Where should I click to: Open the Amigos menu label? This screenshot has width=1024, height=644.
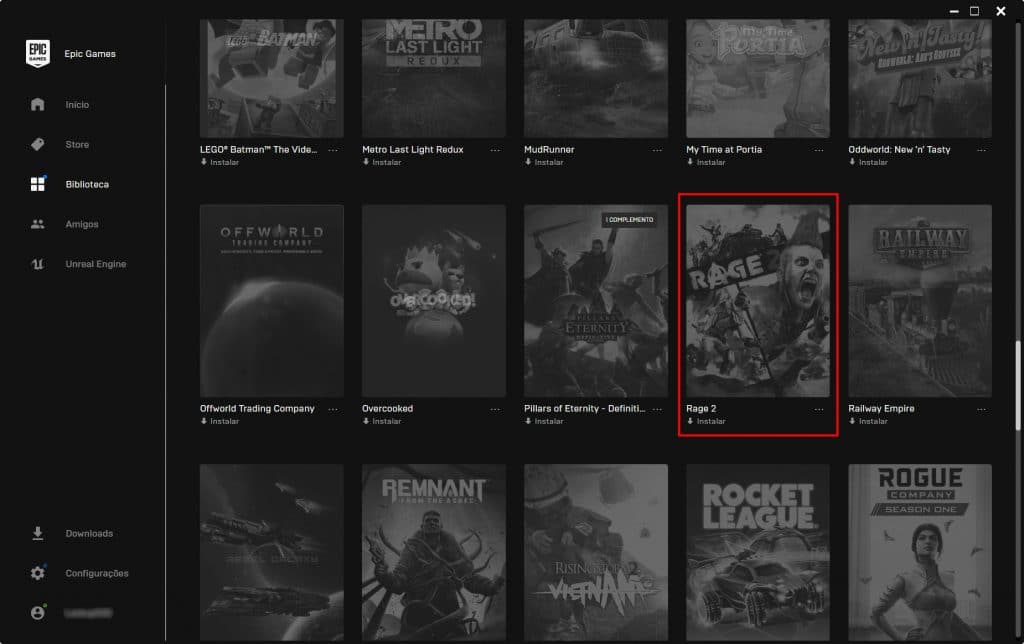pyautogui.click(x=82, y=224)
